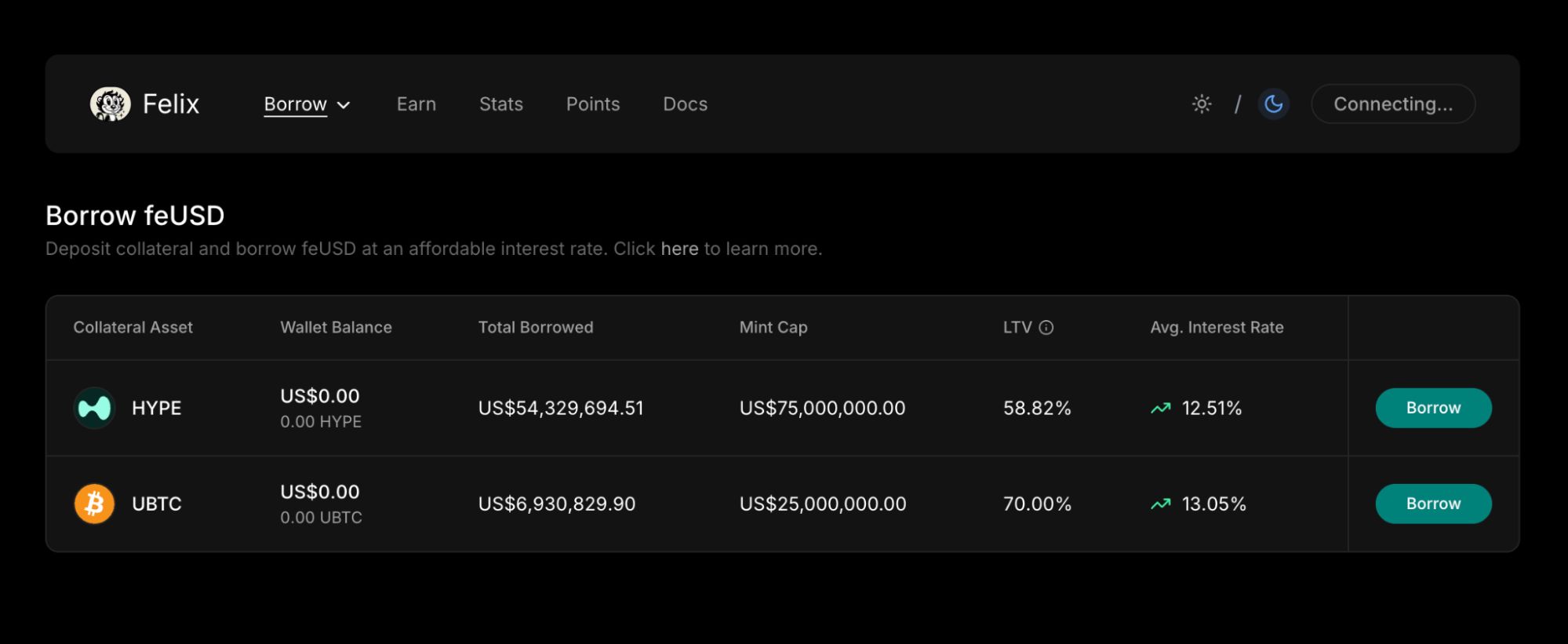The width and height of the screenshot is (1568, 644).
Task: Click UBTC interest rate trend arrow icon
Action: point(1161,504)
